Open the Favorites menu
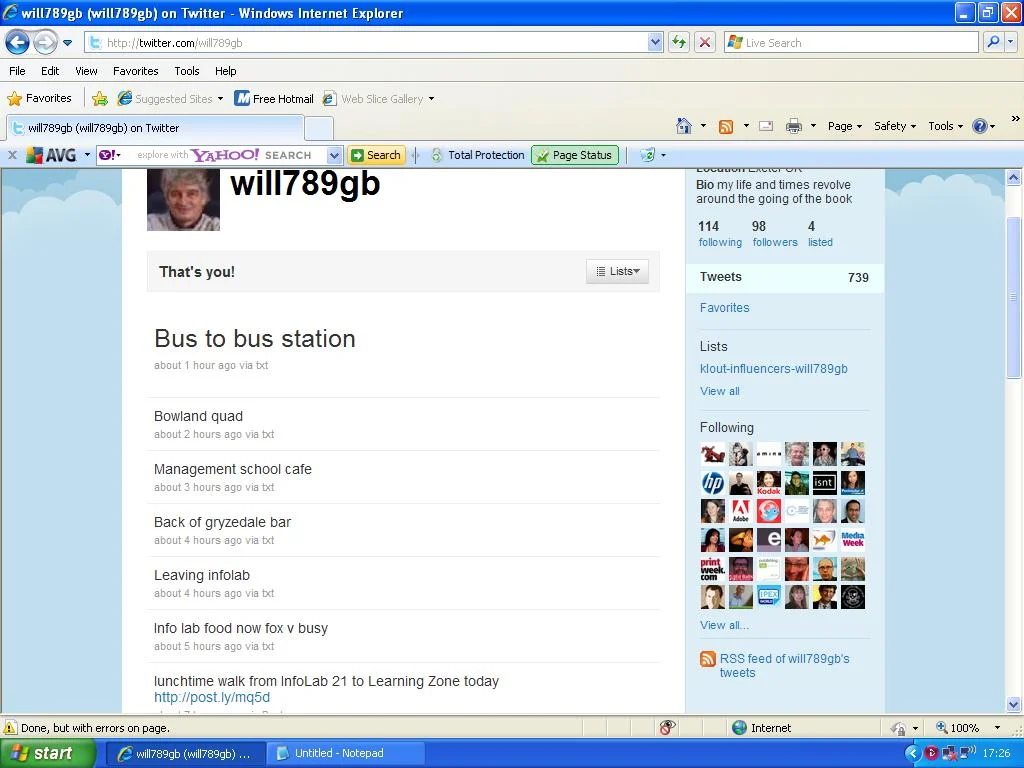The image size is (1024, 768). 135,71
